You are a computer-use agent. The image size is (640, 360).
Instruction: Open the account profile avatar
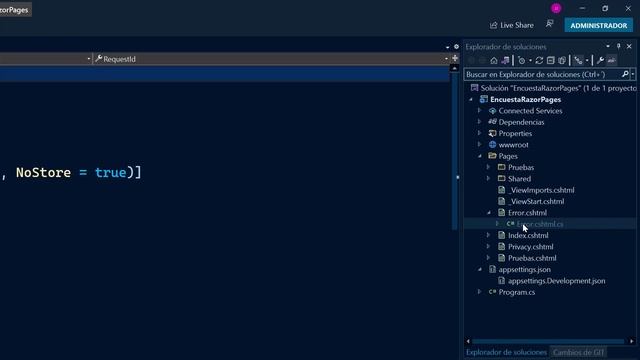(x=556, y=8)
